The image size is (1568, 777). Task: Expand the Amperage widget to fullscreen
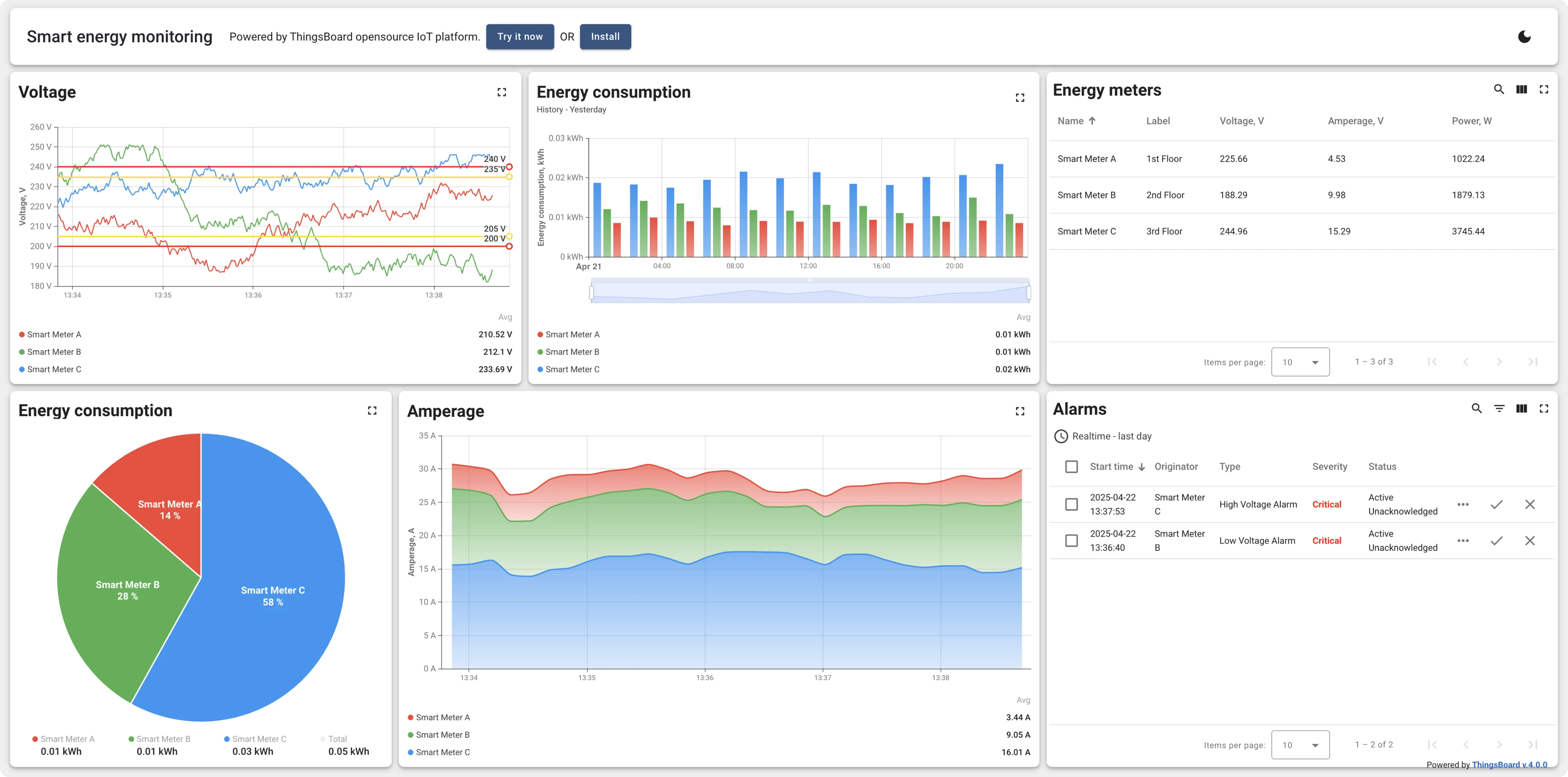[x=1020, y=411]
